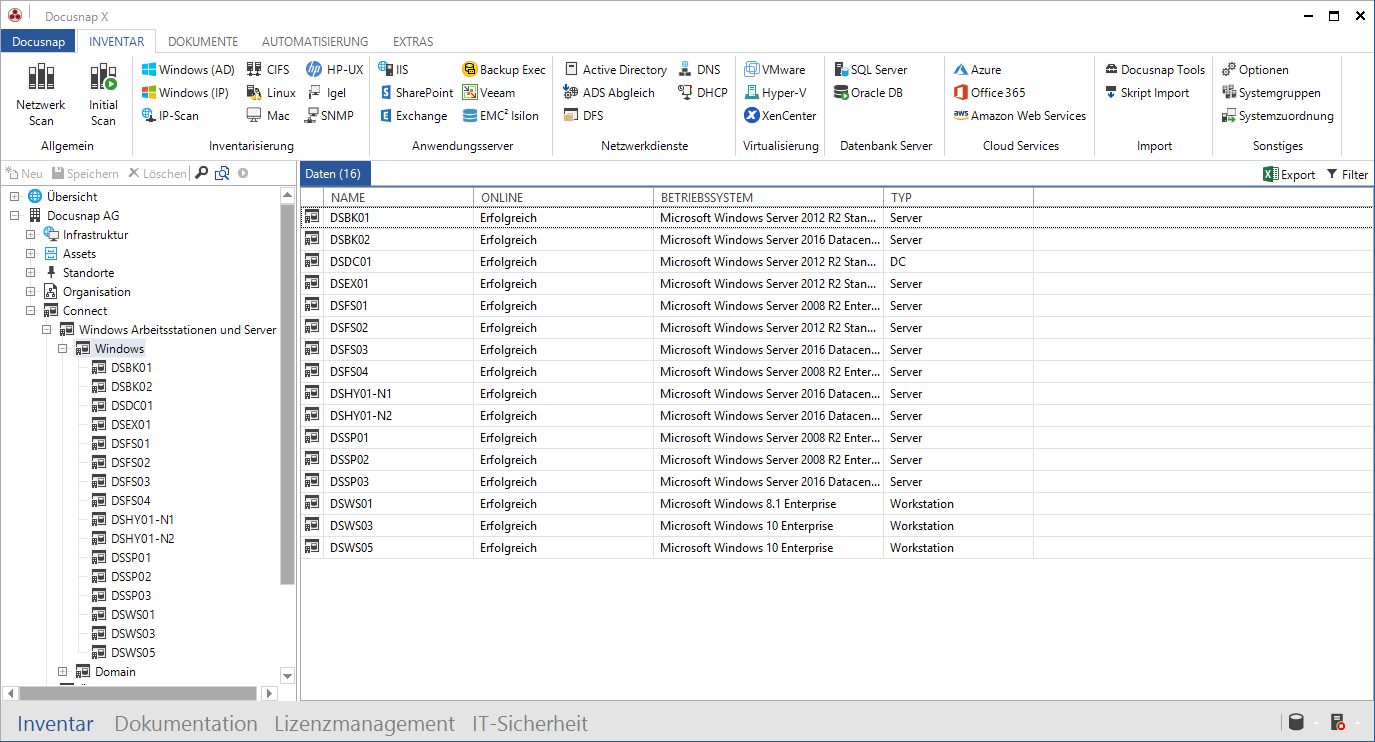Expand the Assets node
This screenshot has height=742, width=1375.
tap(31, 254)
